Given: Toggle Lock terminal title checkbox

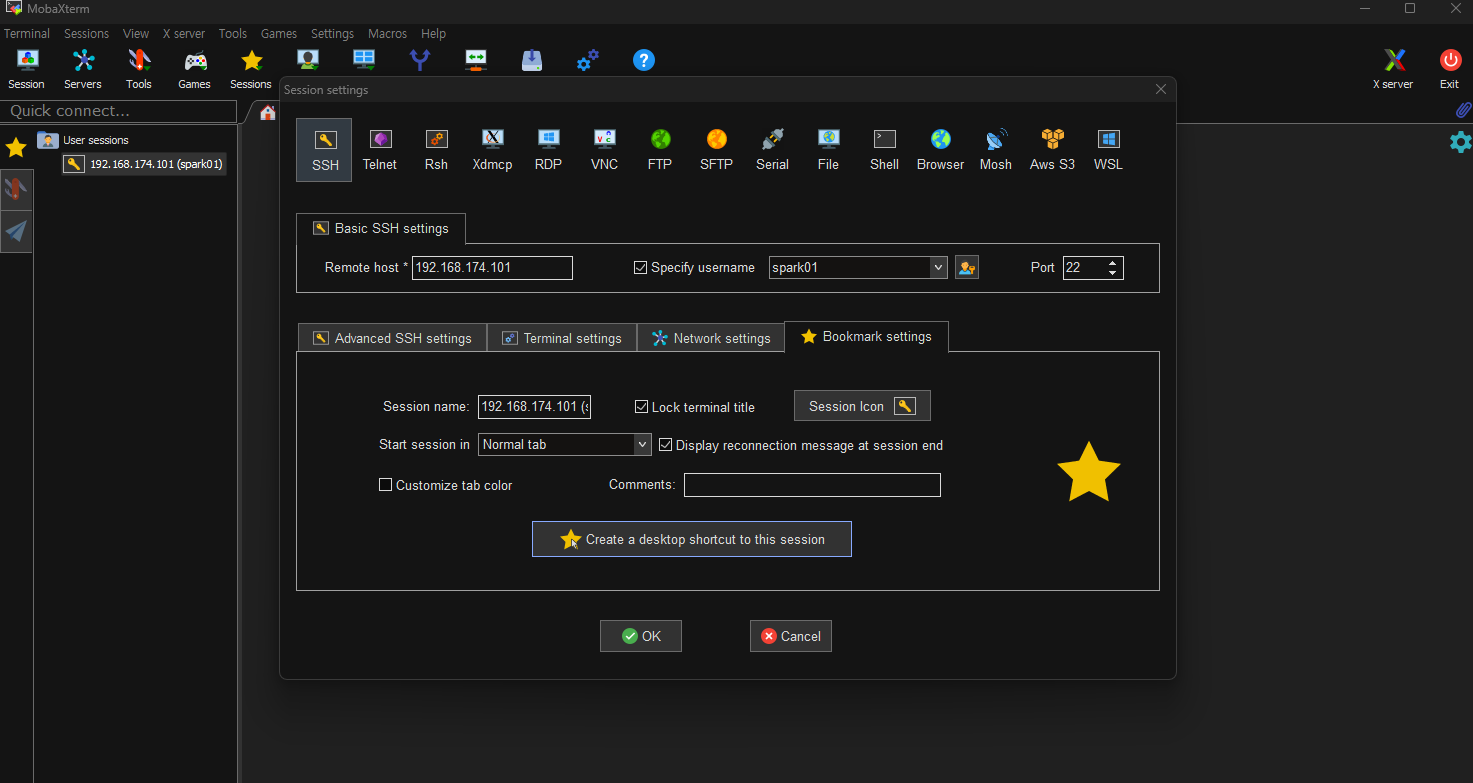Looking at the screenshot, I should (x=642, y=407).
